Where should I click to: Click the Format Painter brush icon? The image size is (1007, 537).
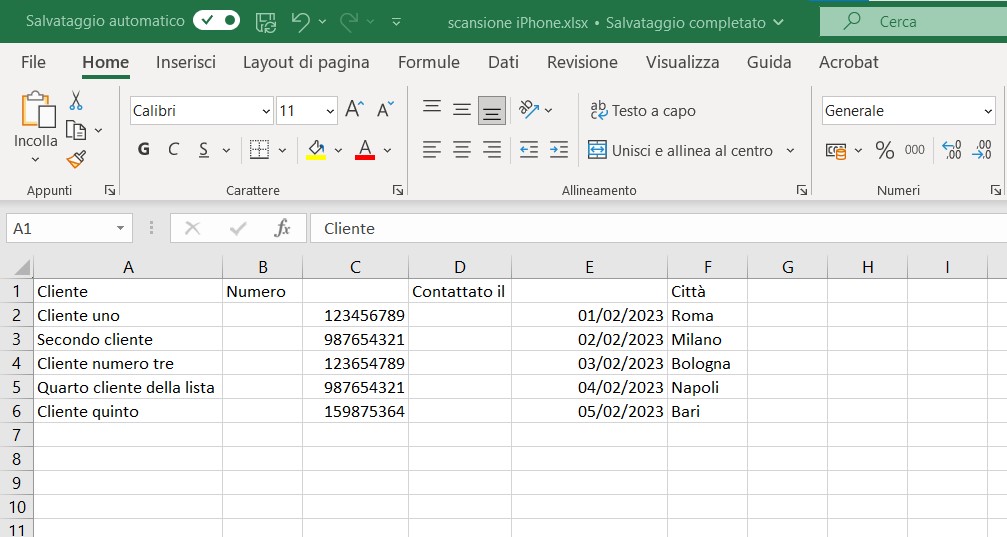click(x=76, y=159)
